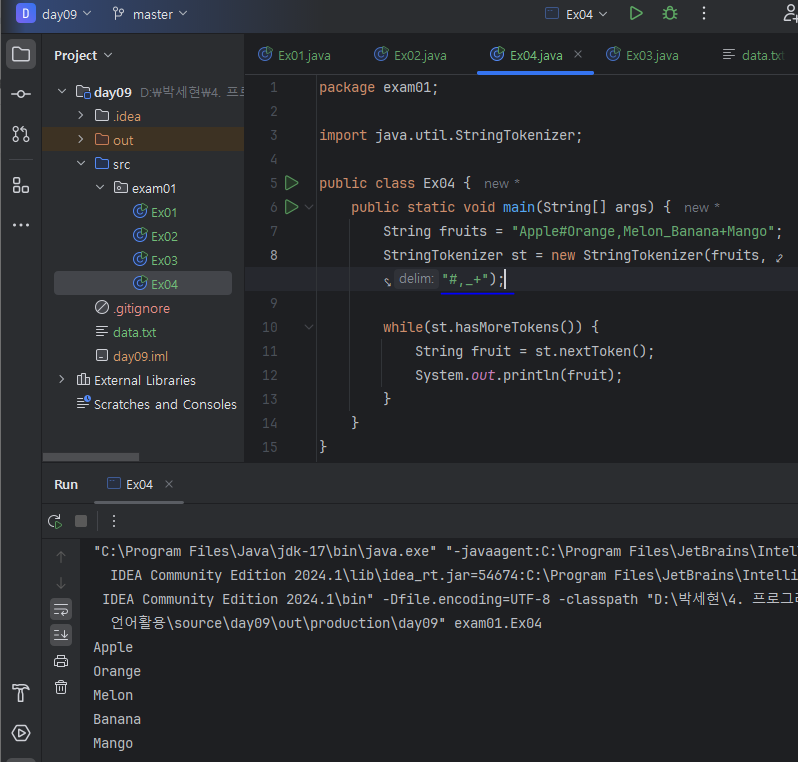Toggle scroll to end in console
The image size is (798, 762).
tap(61, 635)
